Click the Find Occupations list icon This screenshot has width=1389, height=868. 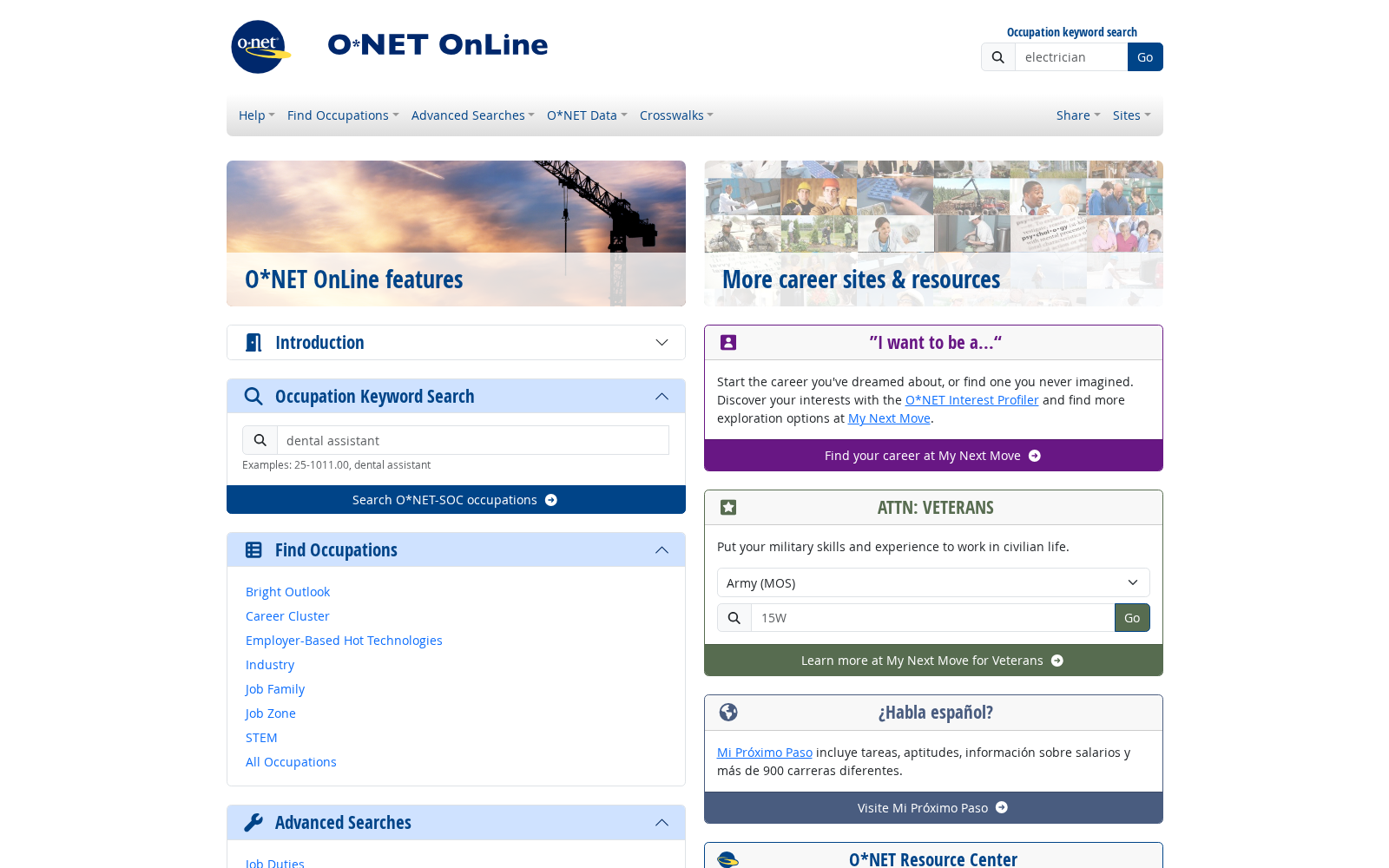click(253, 550)
